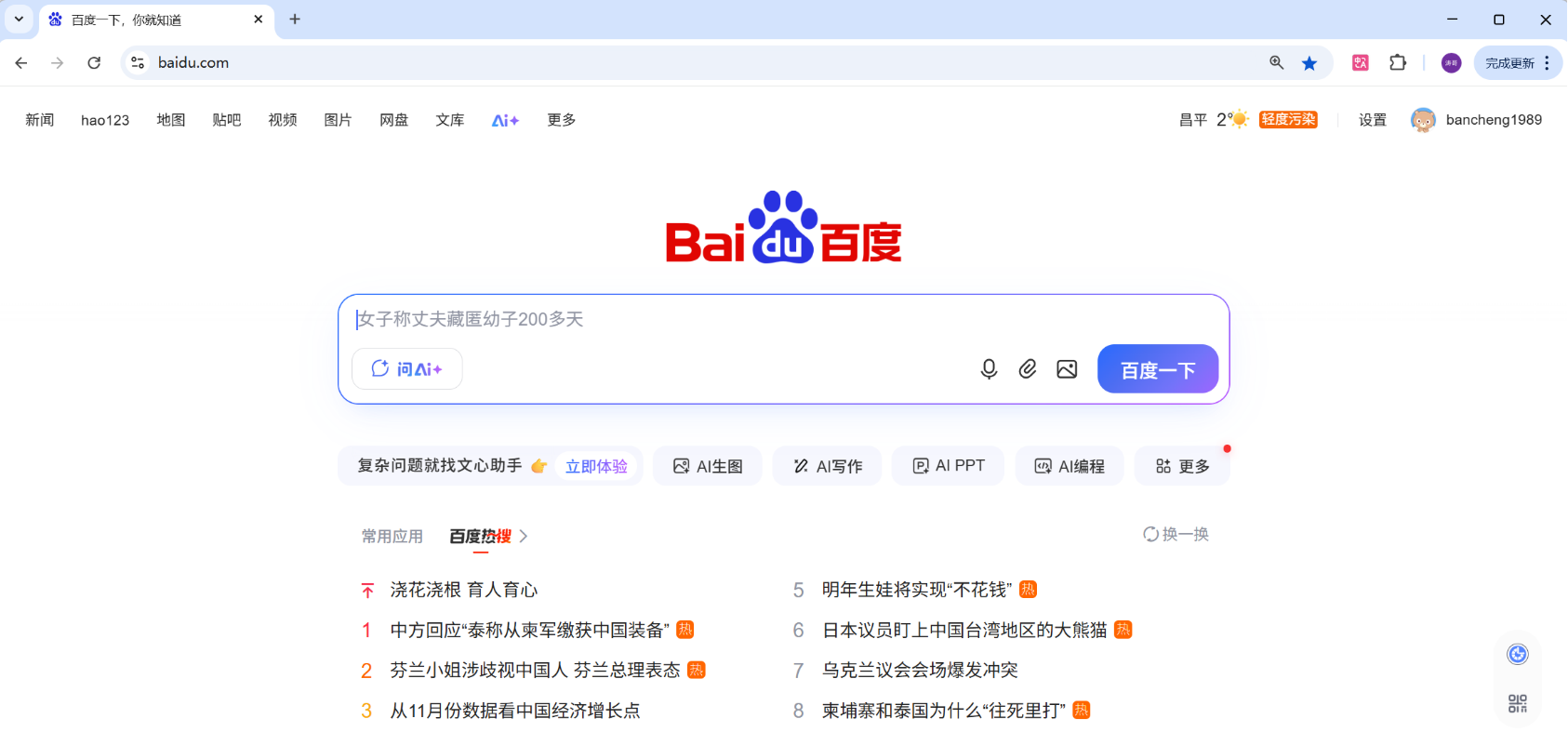Click the 昌平 weather sun icon
Image resolution: width=1568 pixels, height=732 pixels.
click(x=1240, y=119)
